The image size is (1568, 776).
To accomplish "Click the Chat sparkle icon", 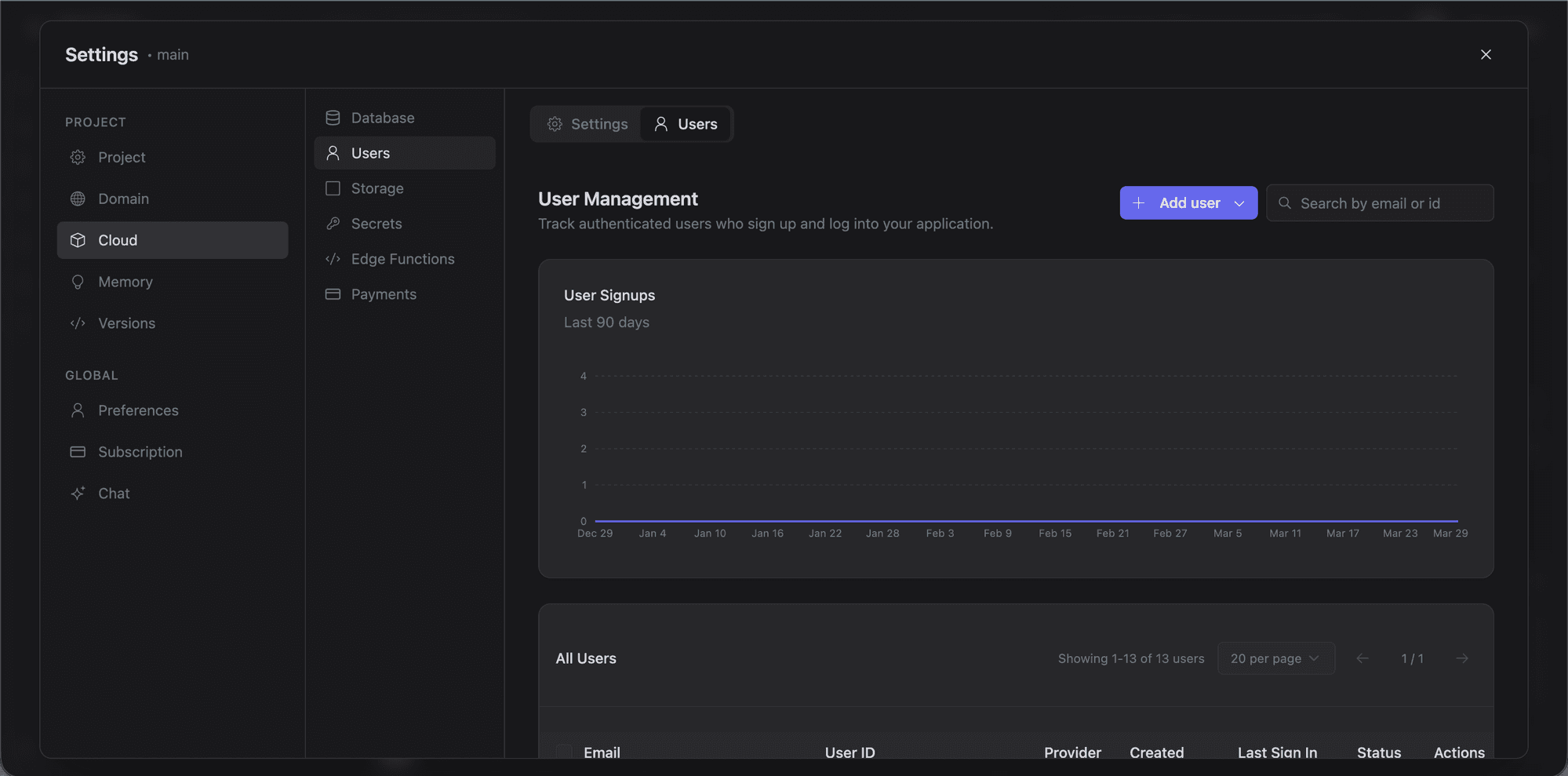I will coord(78,494).
